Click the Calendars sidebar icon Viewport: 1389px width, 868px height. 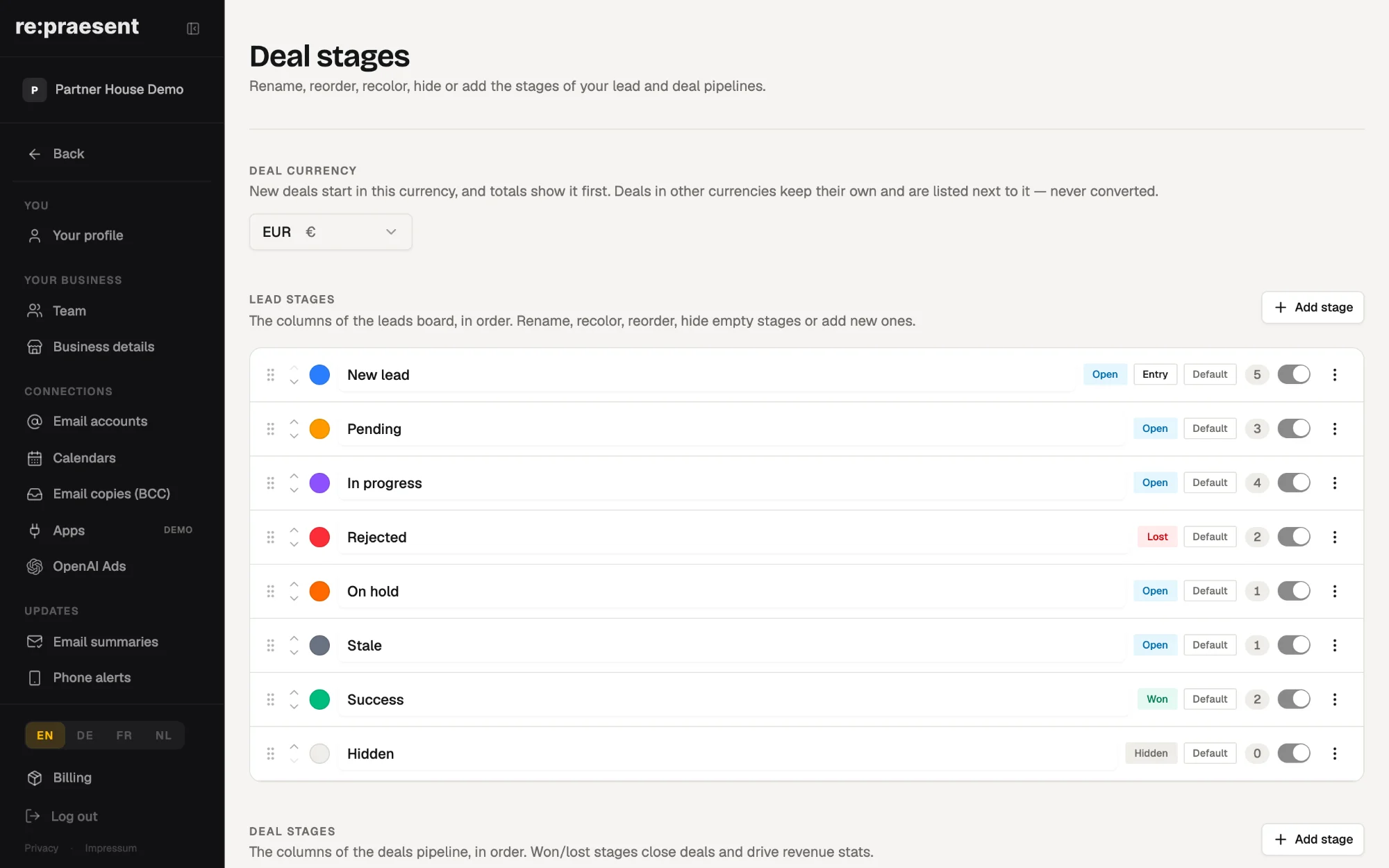tap(35, 458)
